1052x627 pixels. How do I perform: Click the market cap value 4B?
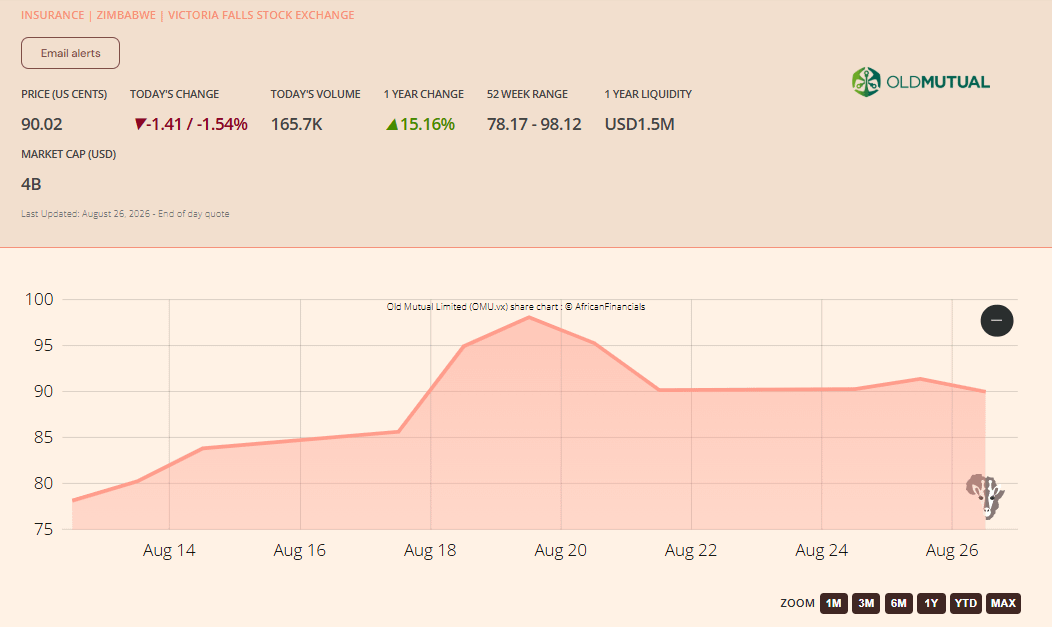[31, 184]
